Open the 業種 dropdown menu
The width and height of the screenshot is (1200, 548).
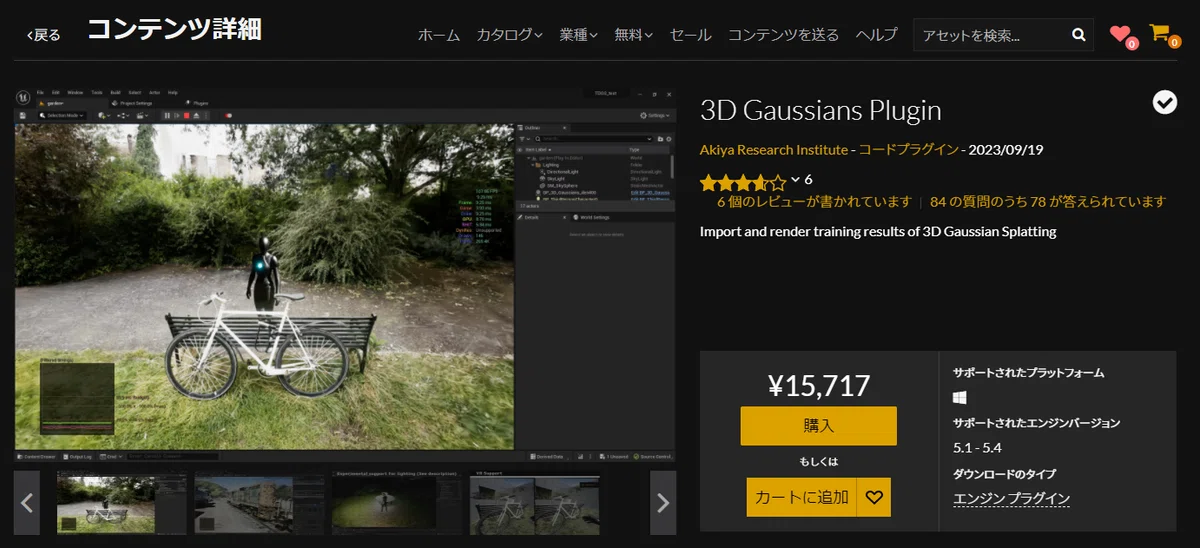pos(578,35)
